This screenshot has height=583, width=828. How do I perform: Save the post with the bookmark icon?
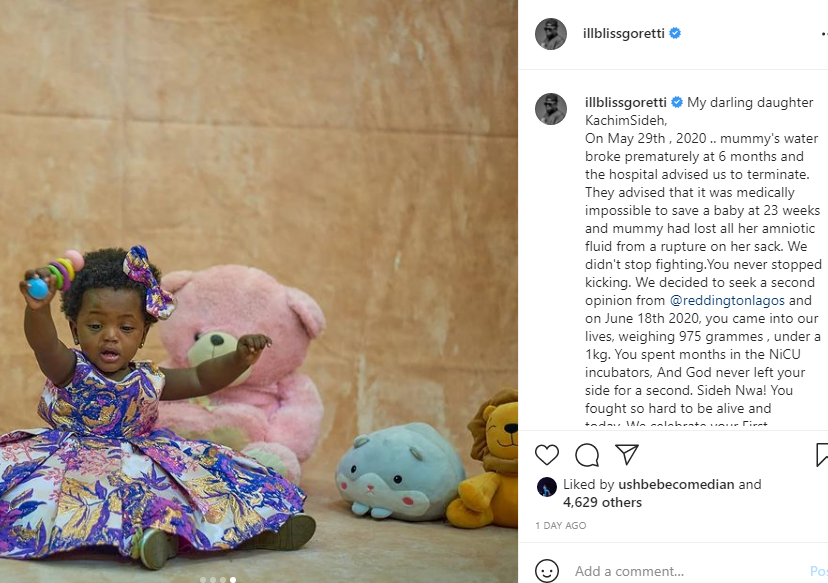click(x=822, y=455)
